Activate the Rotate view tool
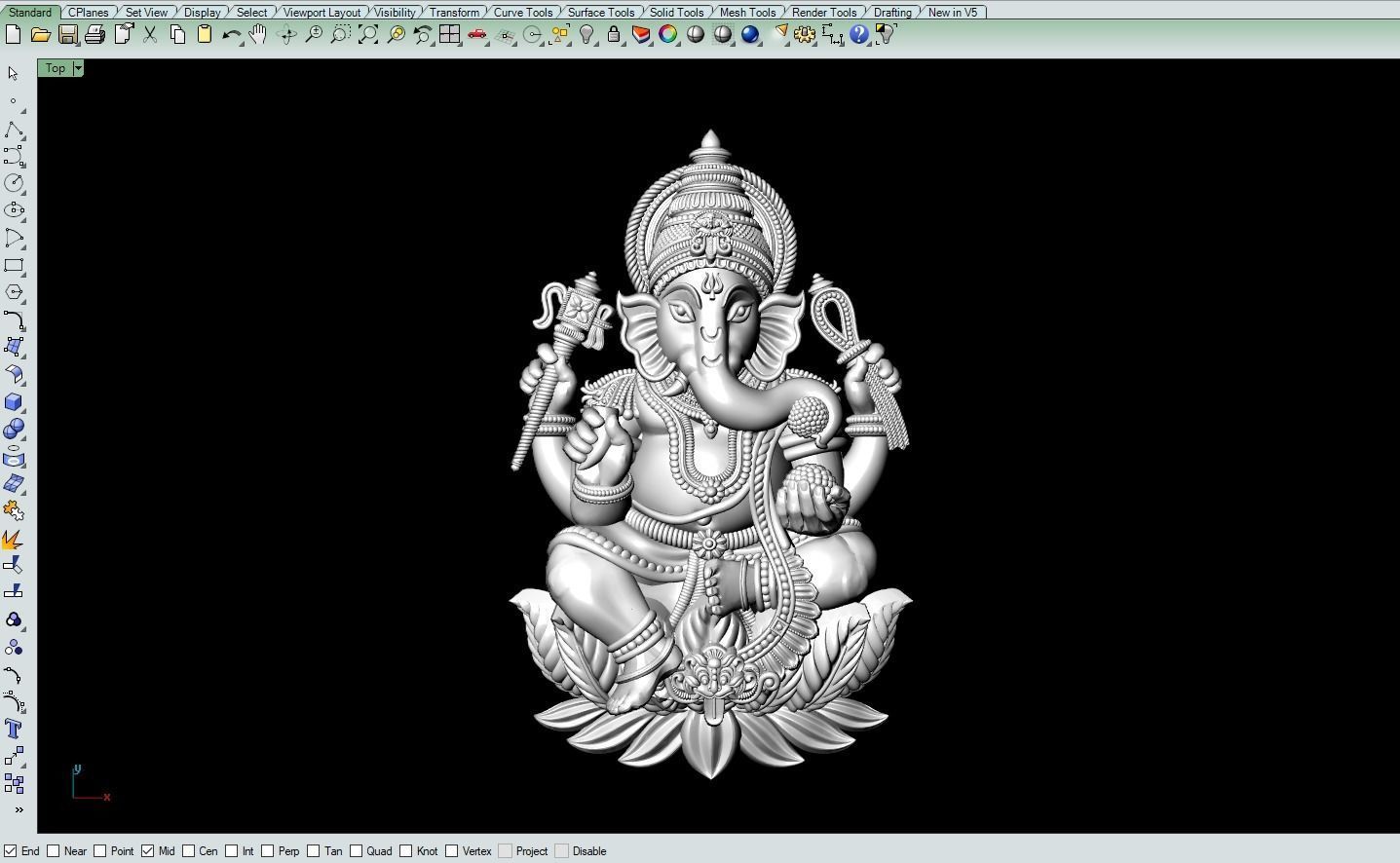 tap(286, 35)
